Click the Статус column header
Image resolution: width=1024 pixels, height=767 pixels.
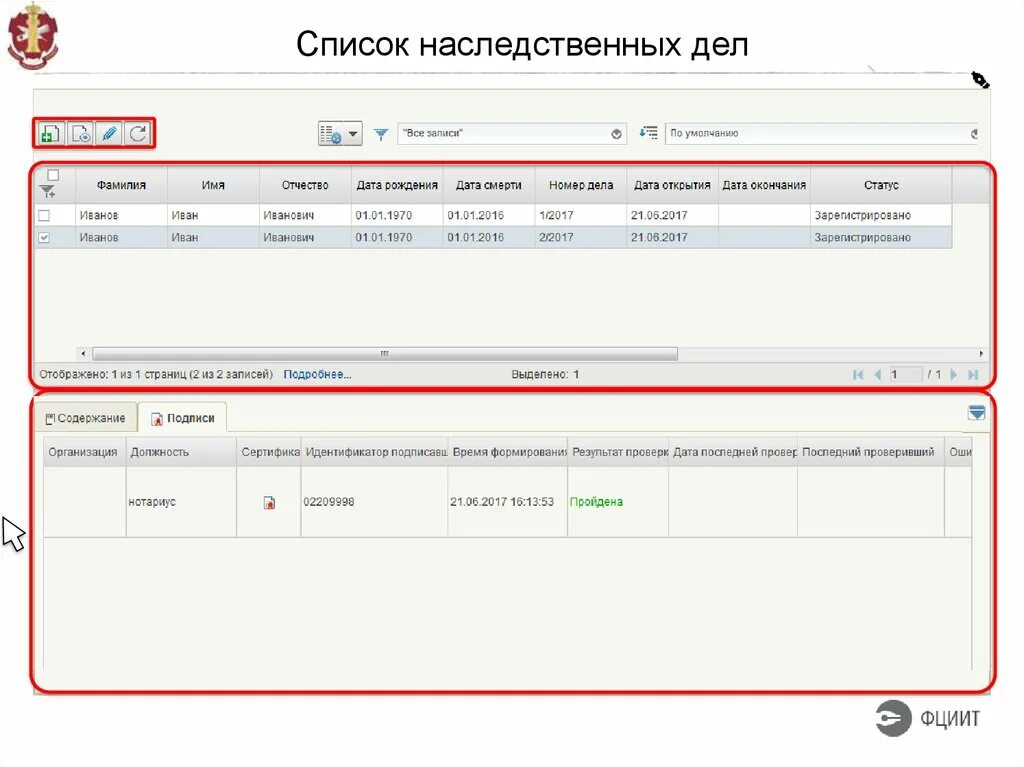point(881,186)
